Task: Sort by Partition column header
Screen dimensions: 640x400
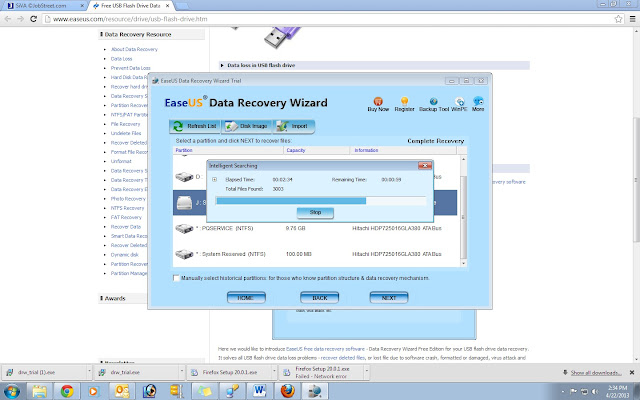Action: click(228, 150)
